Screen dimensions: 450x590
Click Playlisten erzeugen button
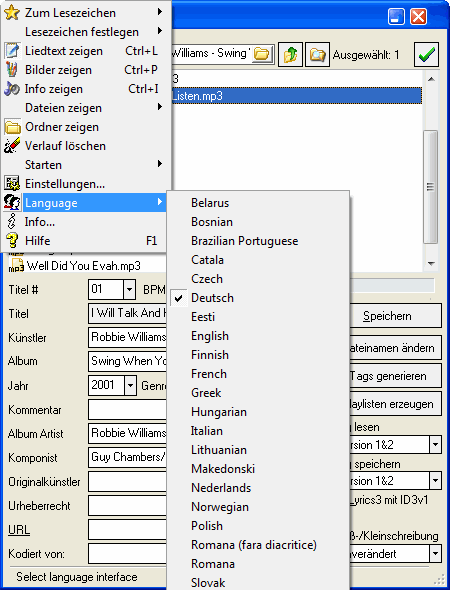[395, 404]
